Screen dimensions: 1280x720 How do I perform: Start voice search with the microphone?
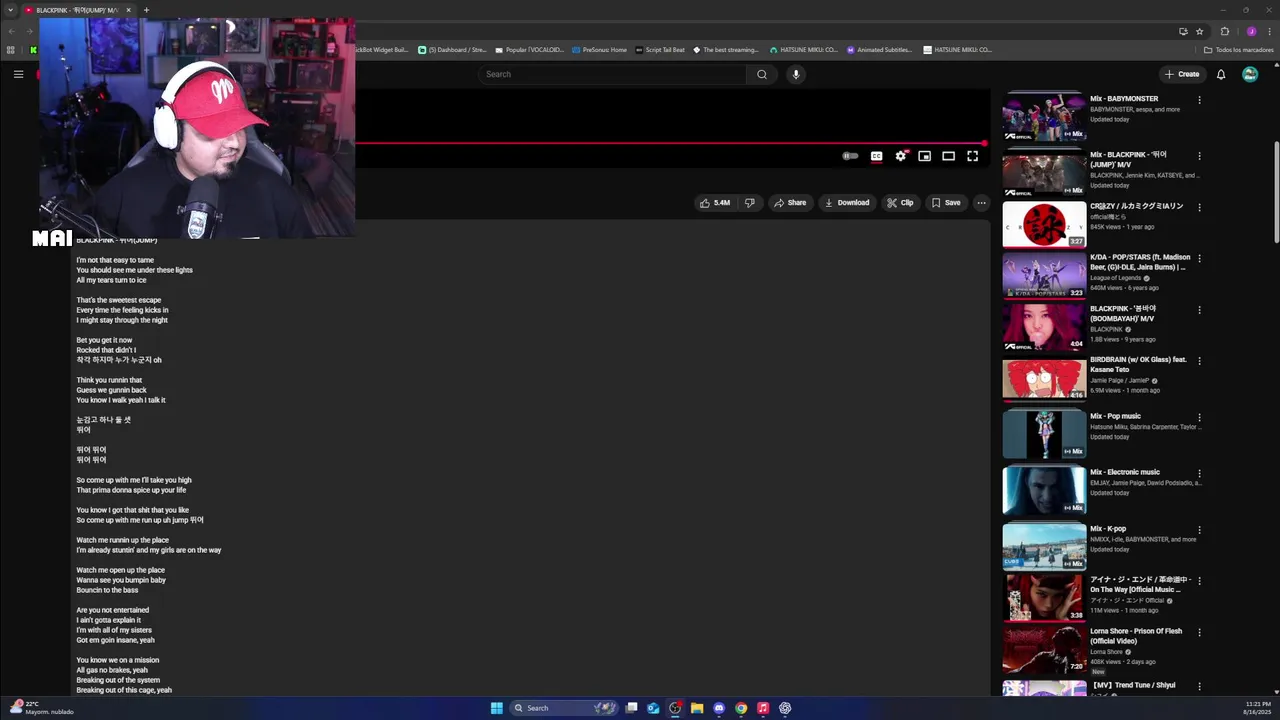tap(796, 74)
